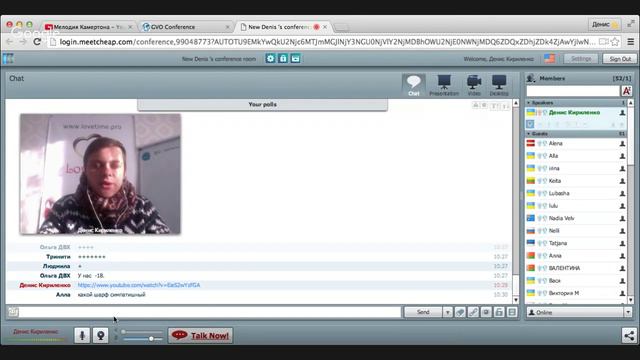Adjust the upper volume slider
The image size is (640, 360).
coord(142,332)
